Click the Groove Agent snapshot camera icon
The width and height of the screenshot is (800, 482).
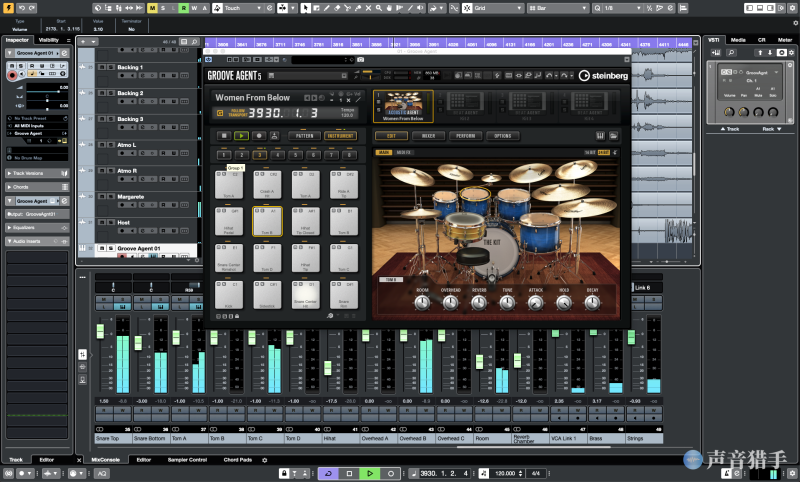click(361, 60)
